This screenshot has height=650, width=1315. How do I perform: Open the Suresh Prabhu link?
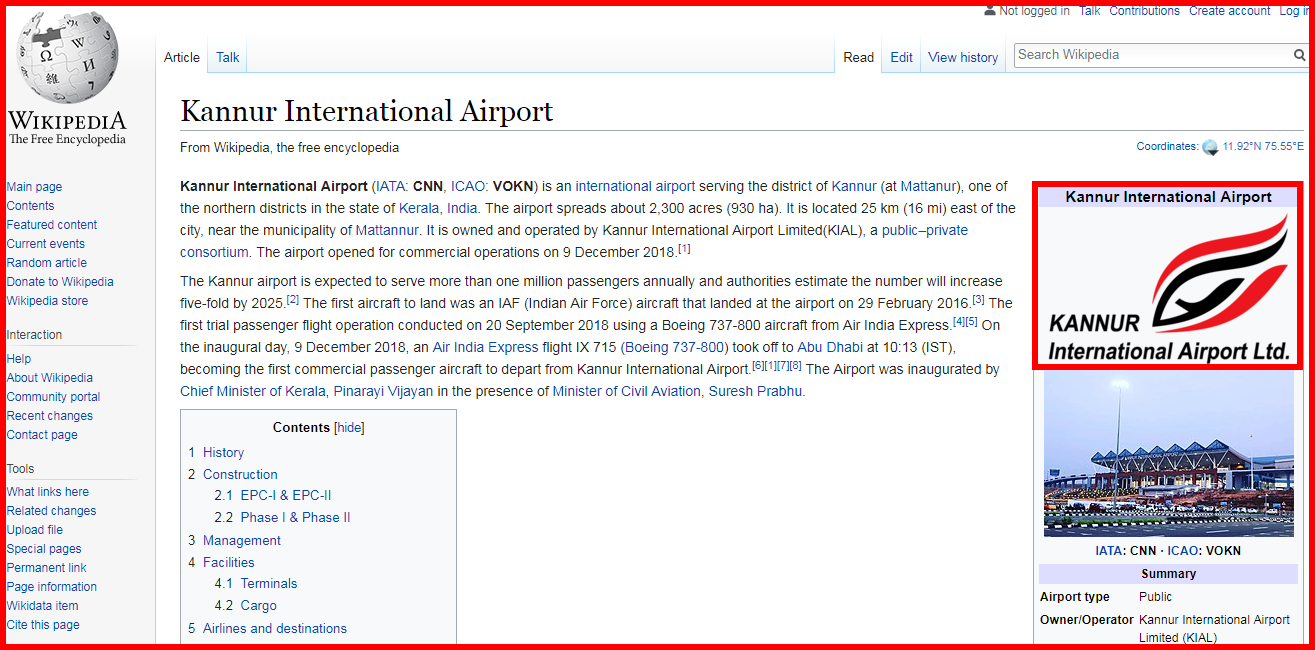(x=755, y=392)
